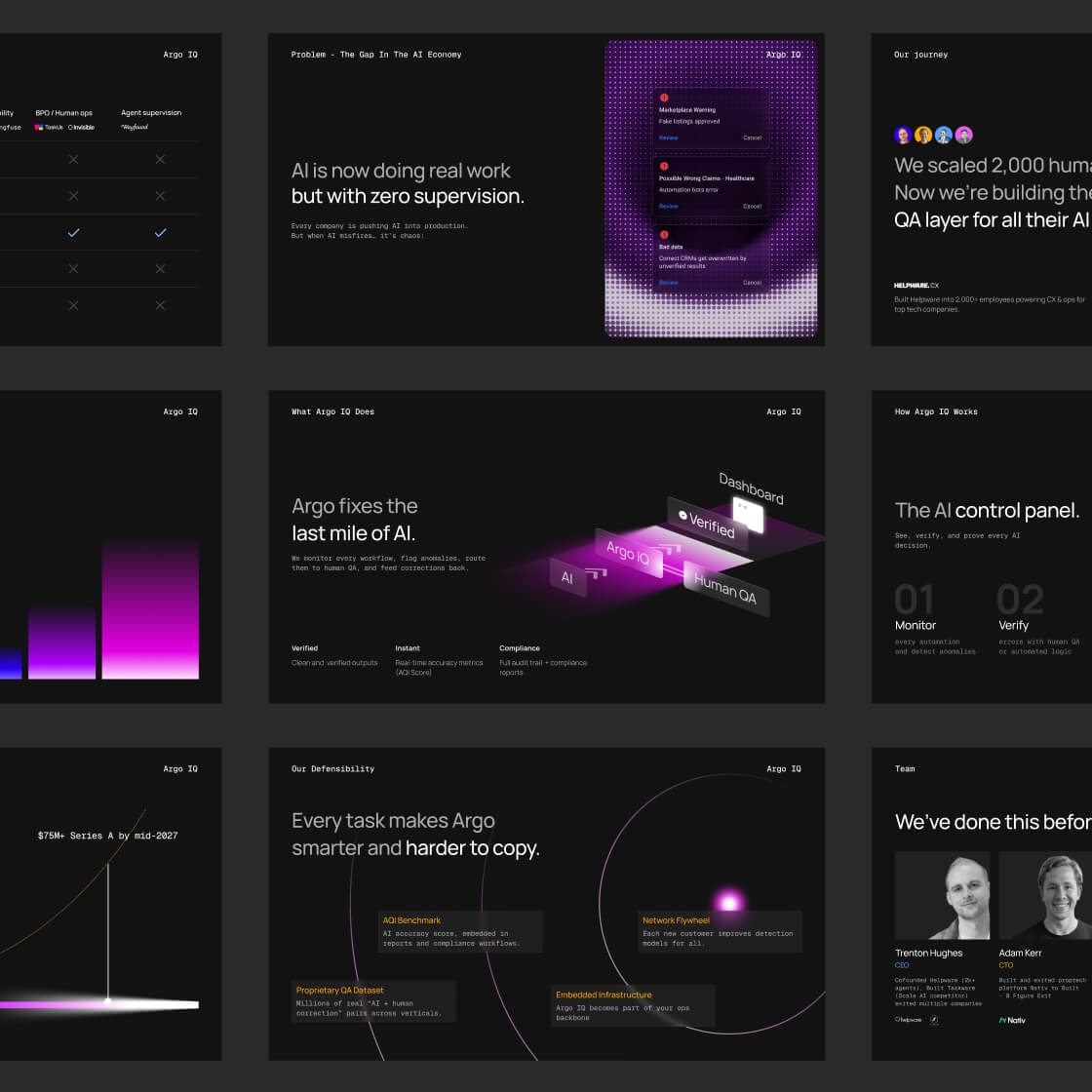Screen dimensions: 1092x1092
Task: Click the 'Agent supervision' column header
Action: pos(151,113)
